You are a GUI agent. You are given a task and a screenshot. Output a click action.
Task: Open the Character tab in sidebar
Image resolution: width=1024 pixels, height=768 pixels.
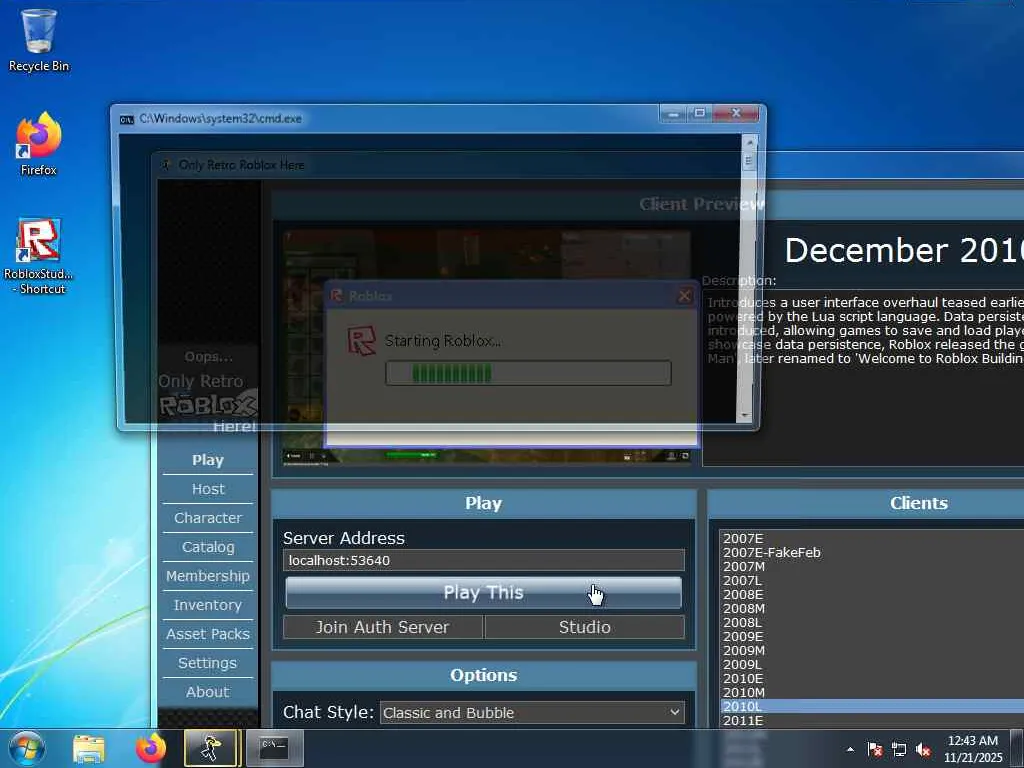(x=208, y=518)
